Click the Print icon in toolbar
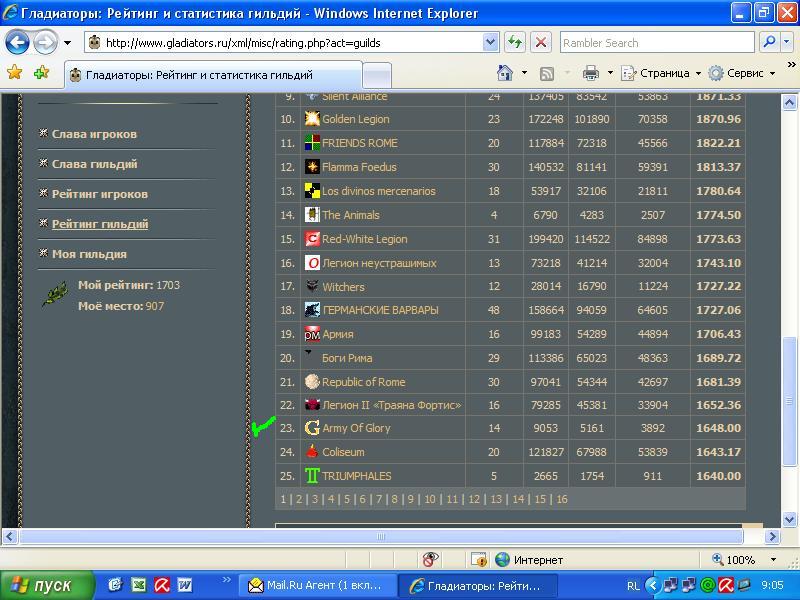 [x=591, y=73]
